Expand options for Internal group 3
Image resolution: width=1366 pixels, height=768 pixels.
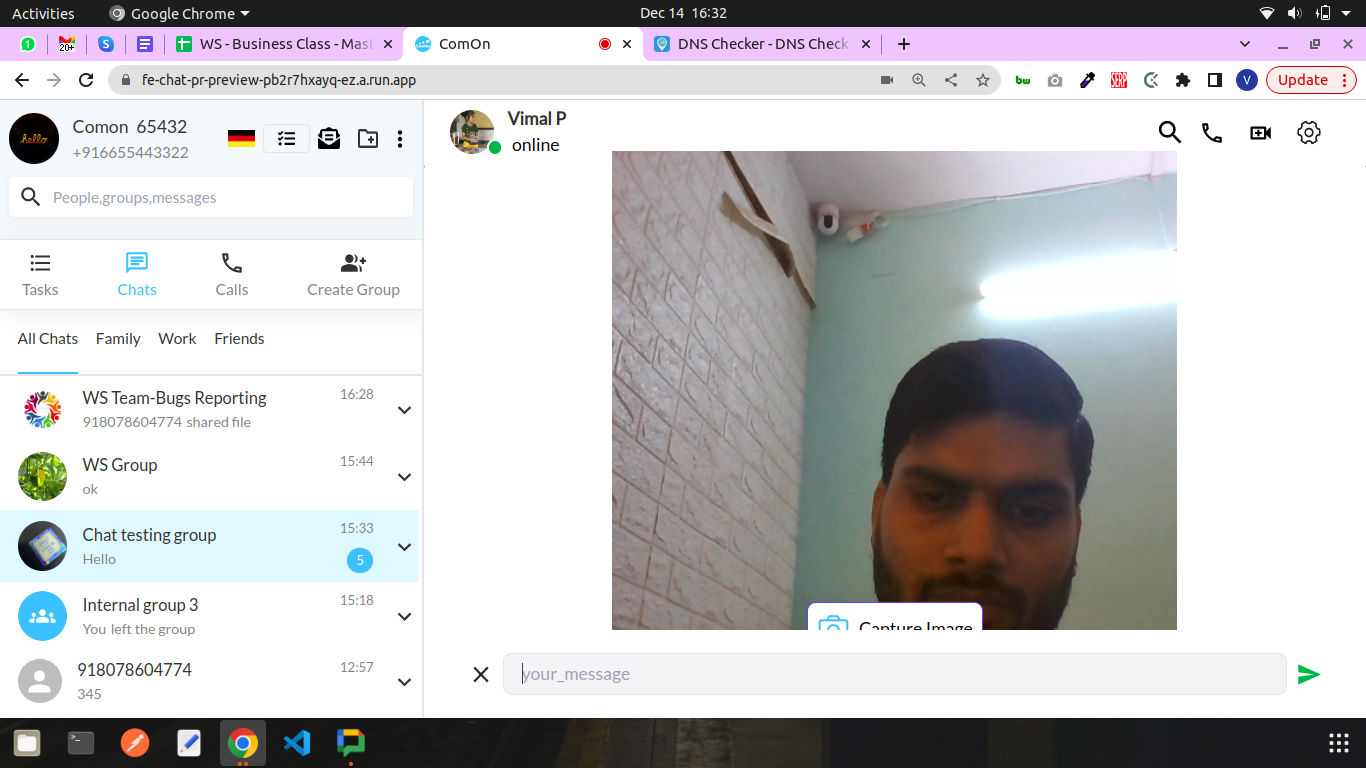(x=404, y=617)
